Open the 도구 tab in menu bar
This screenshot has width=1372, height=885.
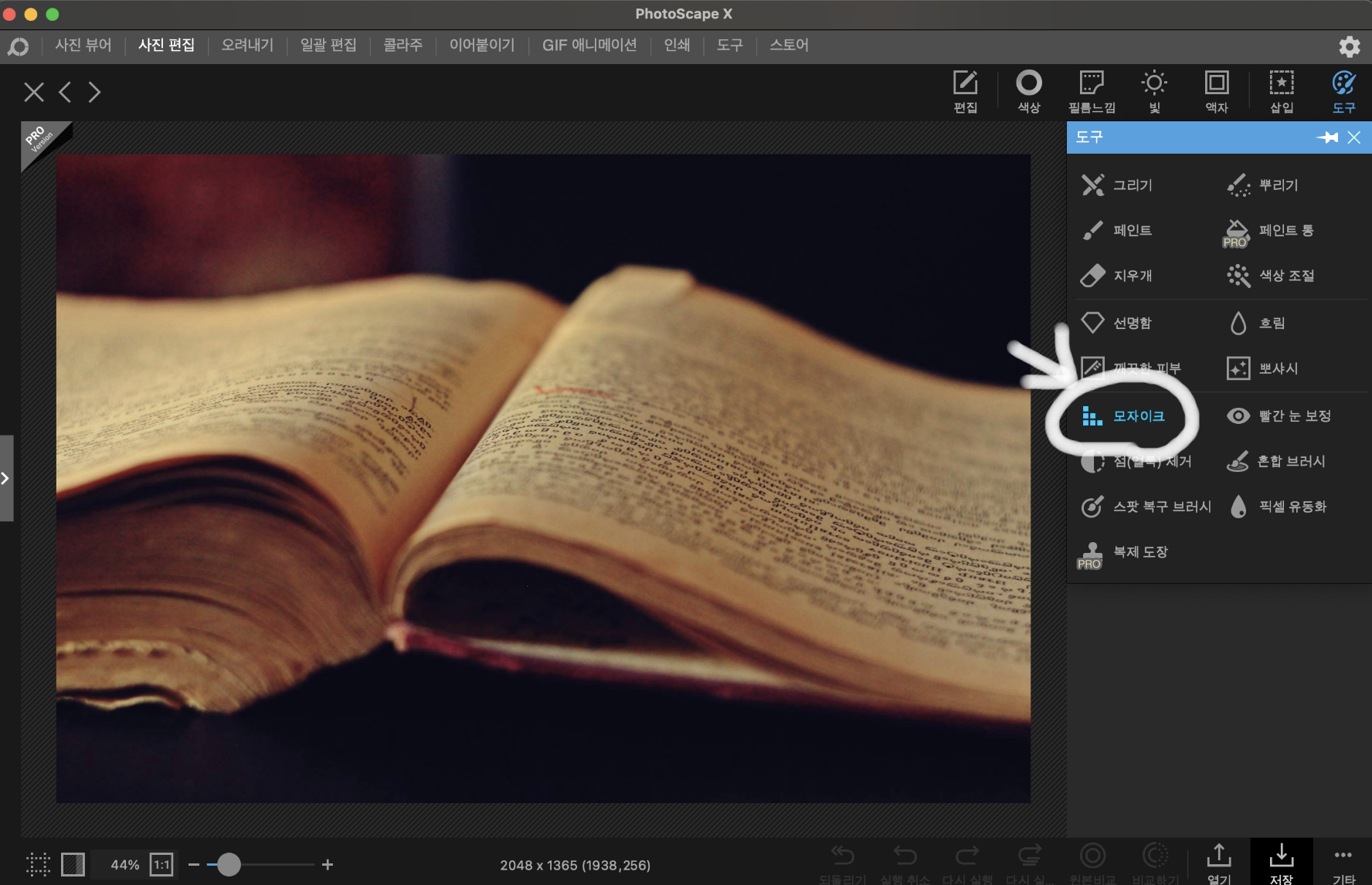click(x=730, y=45)
